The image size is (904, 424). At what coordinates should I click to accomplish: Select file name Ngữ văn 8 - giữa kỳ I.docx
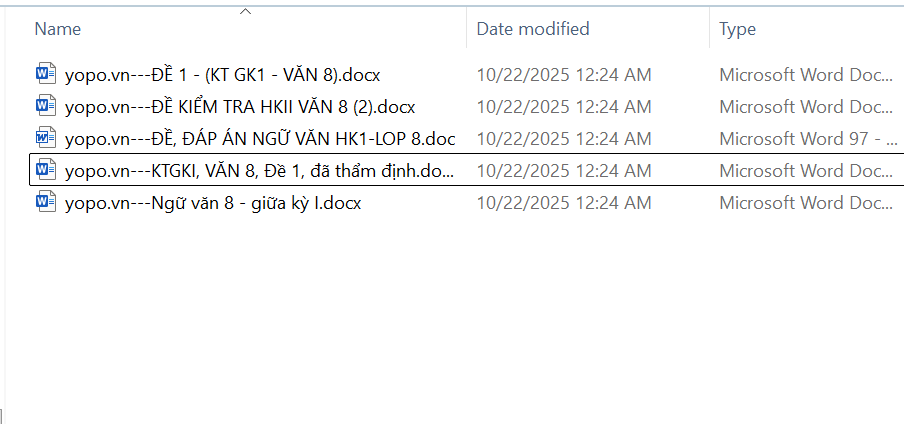[x=212, y=203]
